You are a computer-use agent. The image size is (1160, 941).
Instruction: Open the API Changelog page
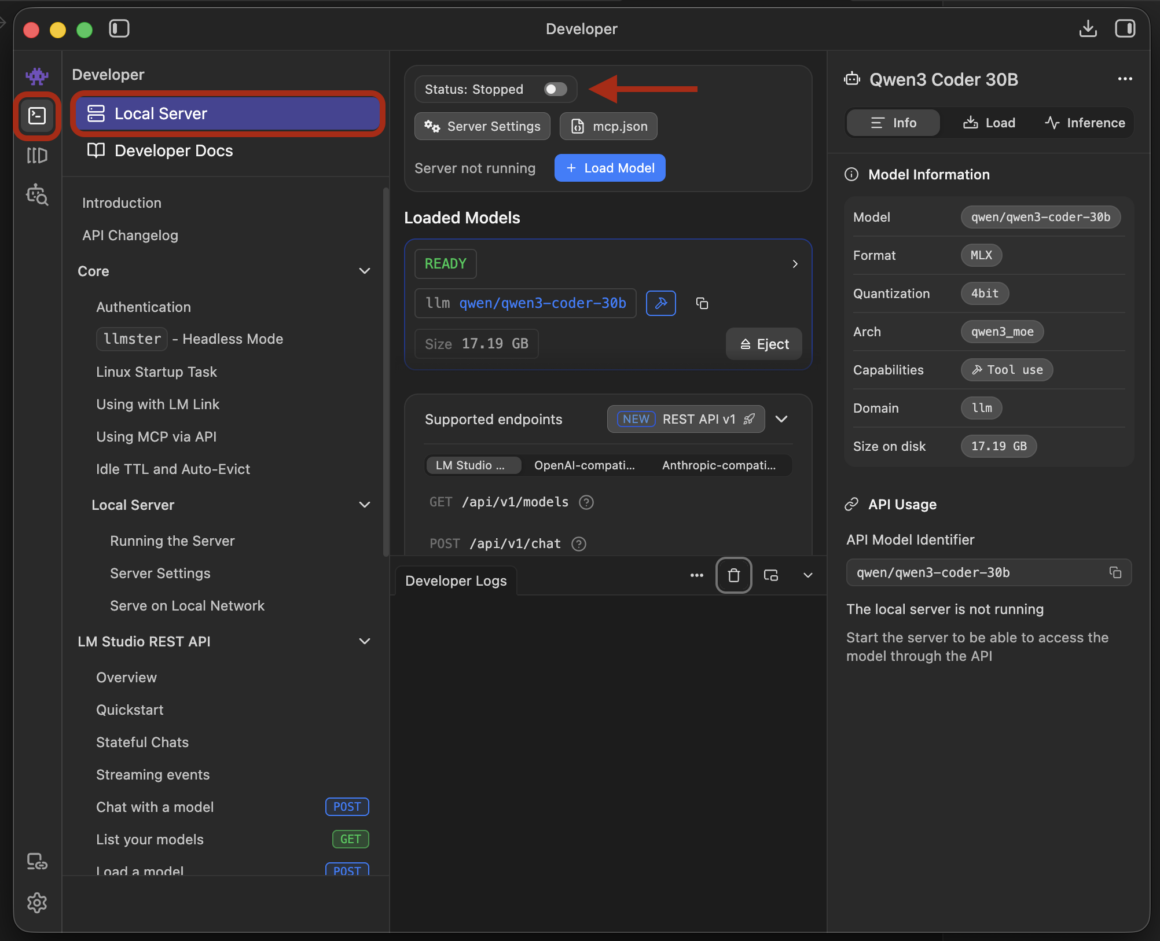click(x=130, y=235)
